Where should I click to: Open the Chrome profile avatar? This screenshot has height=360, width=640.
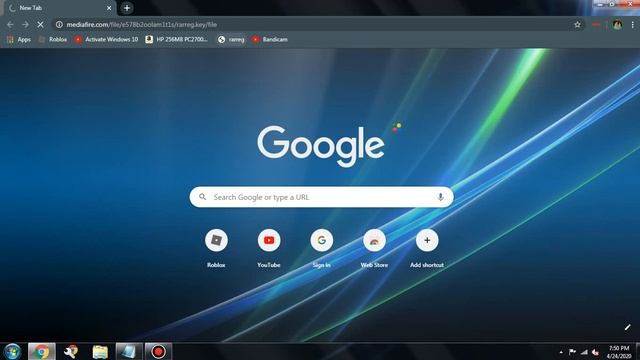617,24
